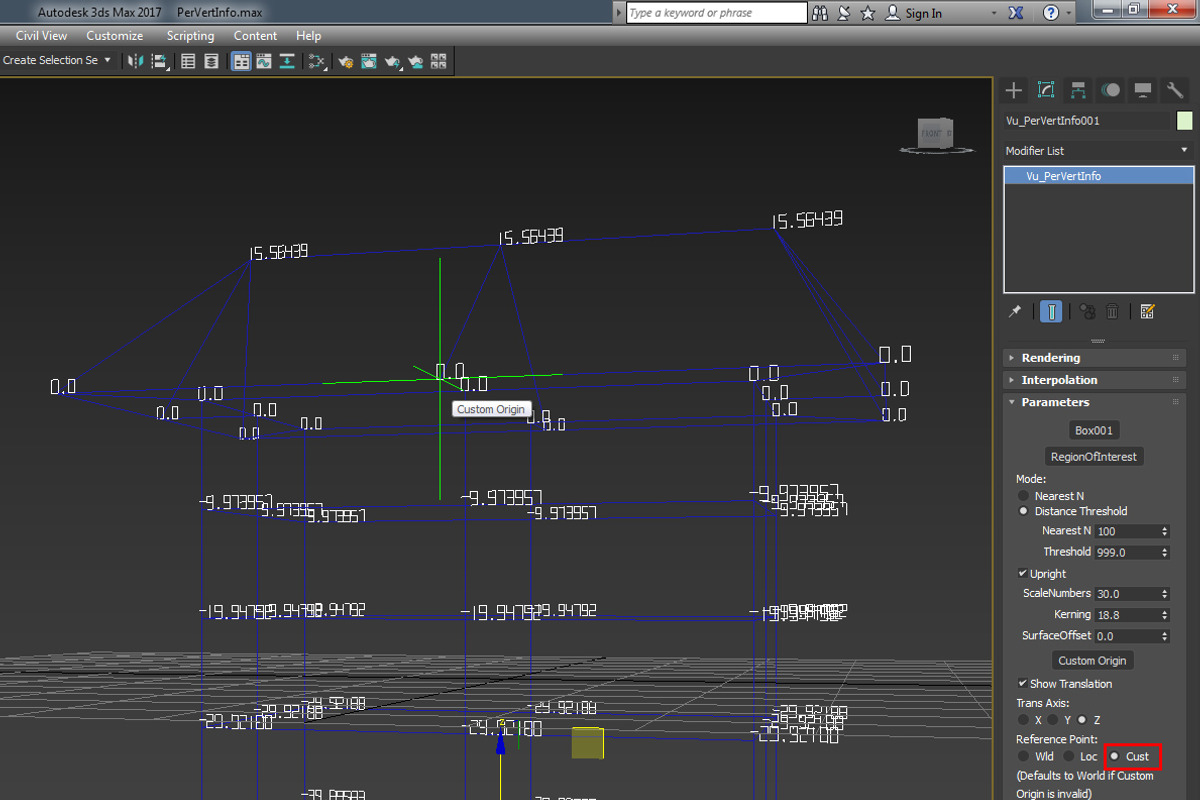Screen dimensions: 1200x800
Task: Expand the Rendering rollout
Action: (1094, 358)
